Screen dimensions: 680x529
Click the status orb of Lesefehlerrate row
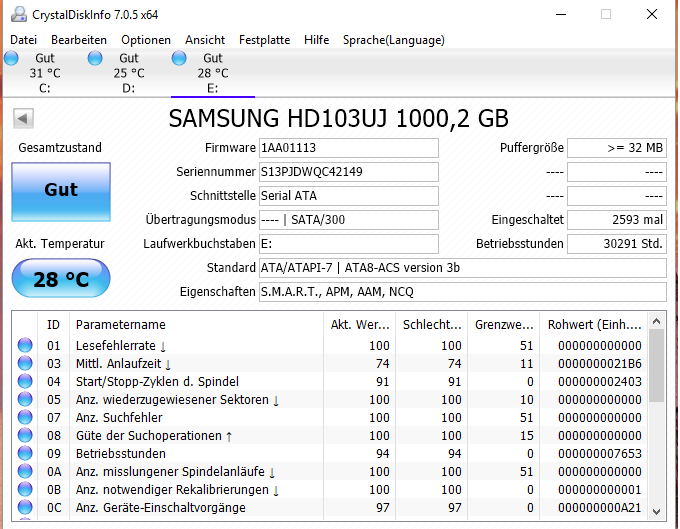coord(25,345)
